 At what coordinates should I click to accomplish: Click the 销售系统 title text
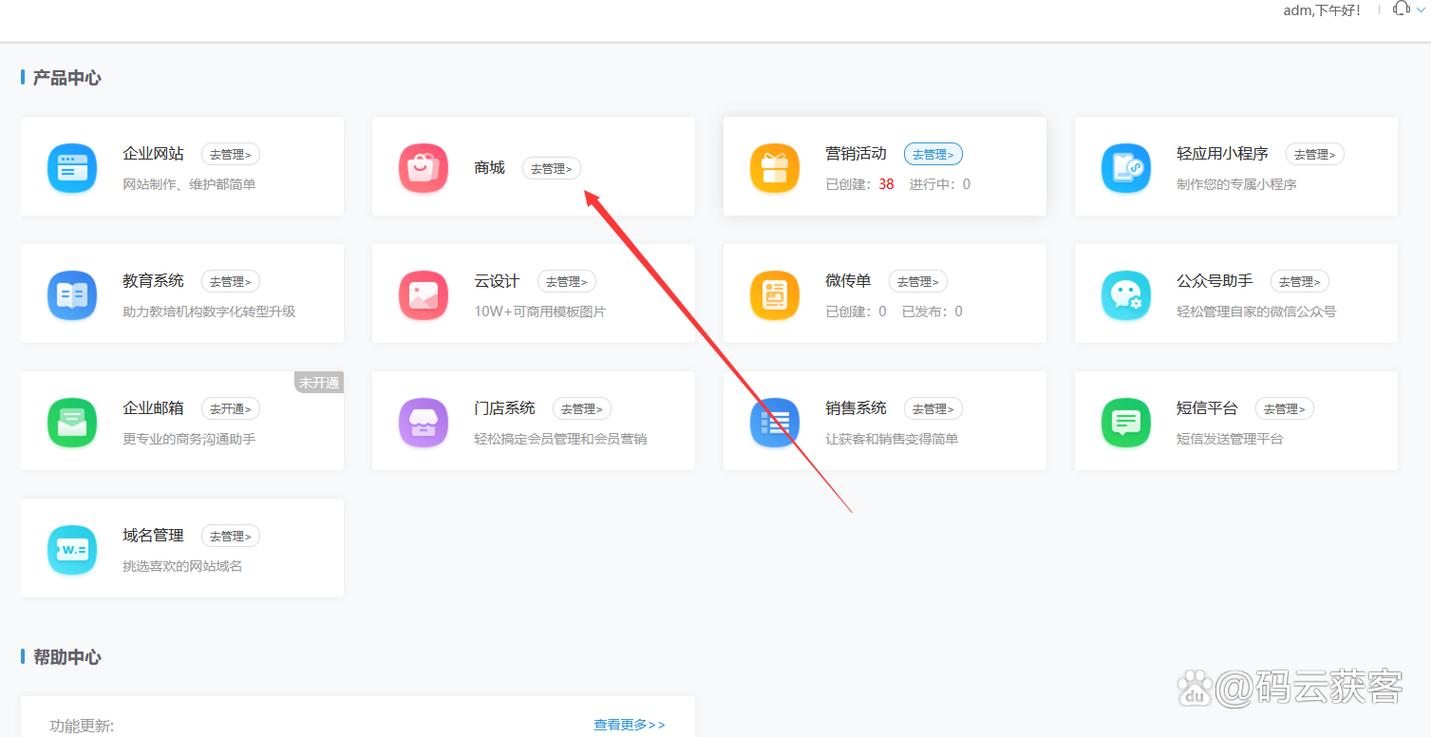(856, 408)
